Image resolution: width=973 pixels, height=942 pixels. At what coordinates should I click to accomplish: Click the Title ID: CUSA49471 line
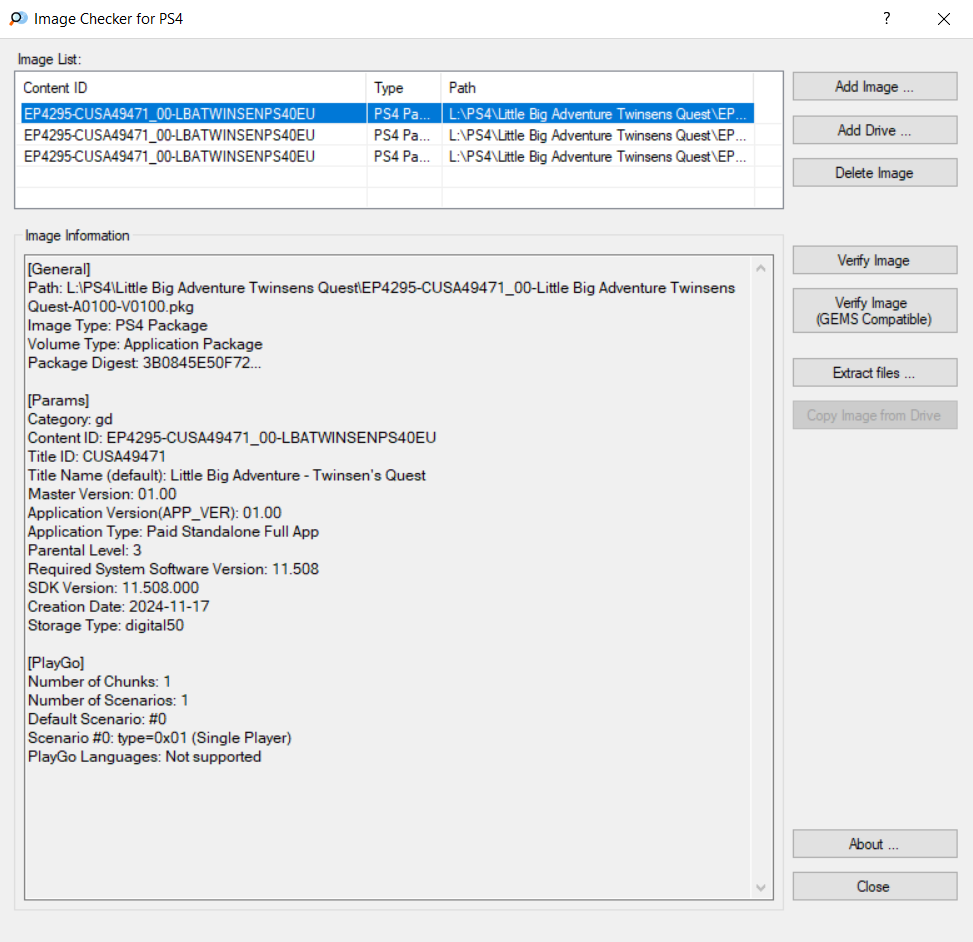click(x=97, y=456)
